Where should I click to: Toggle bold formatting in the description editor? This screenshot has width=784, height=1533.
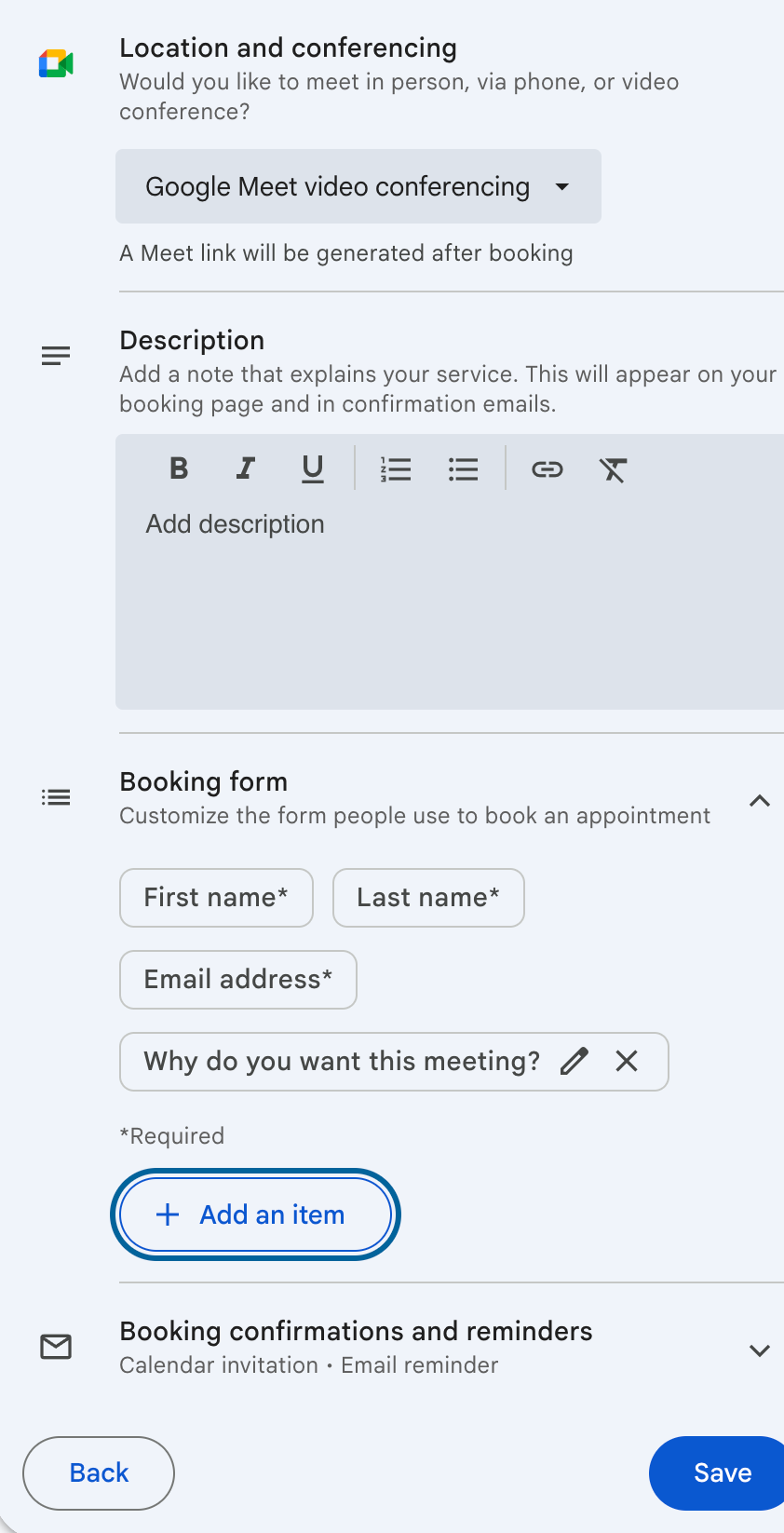178,468
